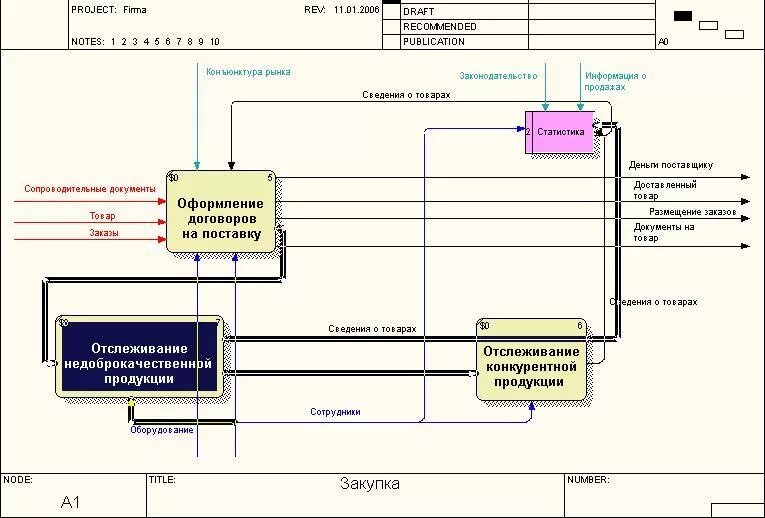The width and height of the screenshot is (765, 518).
Task: Select the Отслеживание конкурентной продукции activity box
Action: 531,359
